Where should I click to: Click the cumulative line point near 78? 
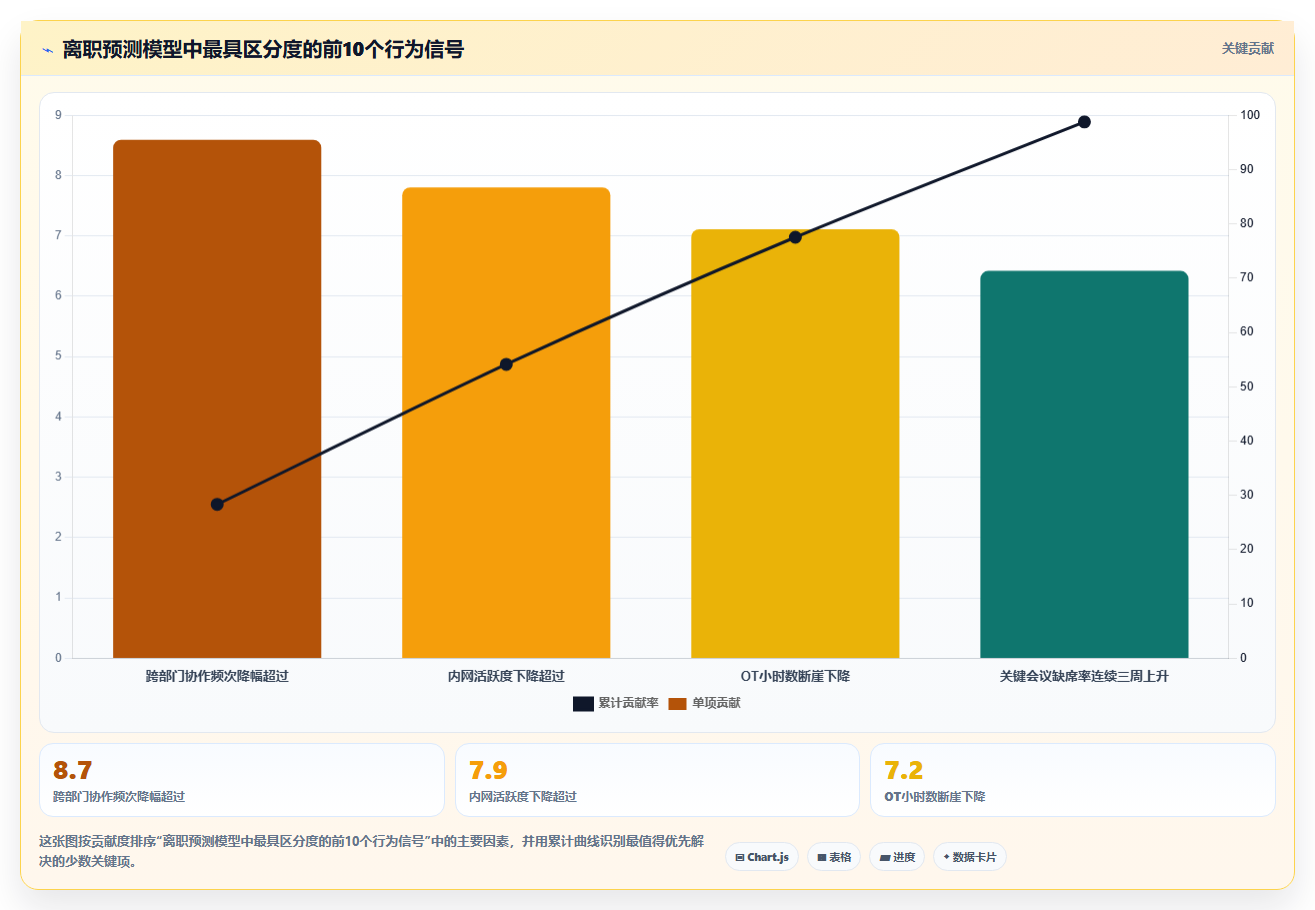[x=795, y=237]
